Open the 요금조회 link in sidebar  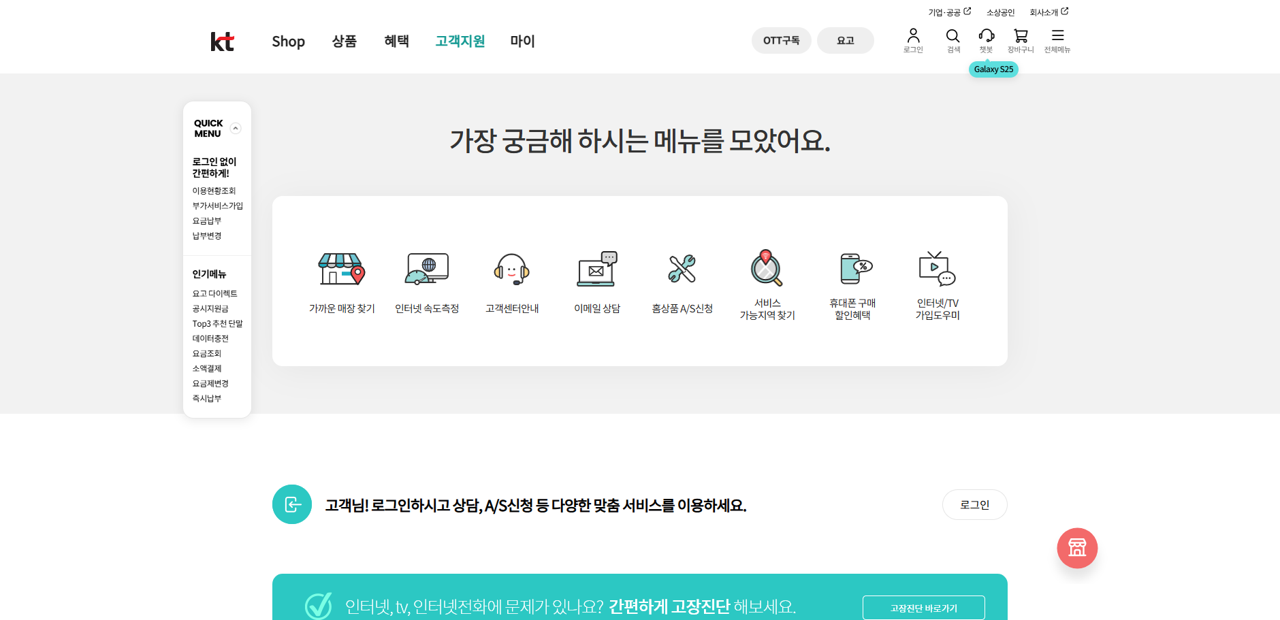pos(207,353)
